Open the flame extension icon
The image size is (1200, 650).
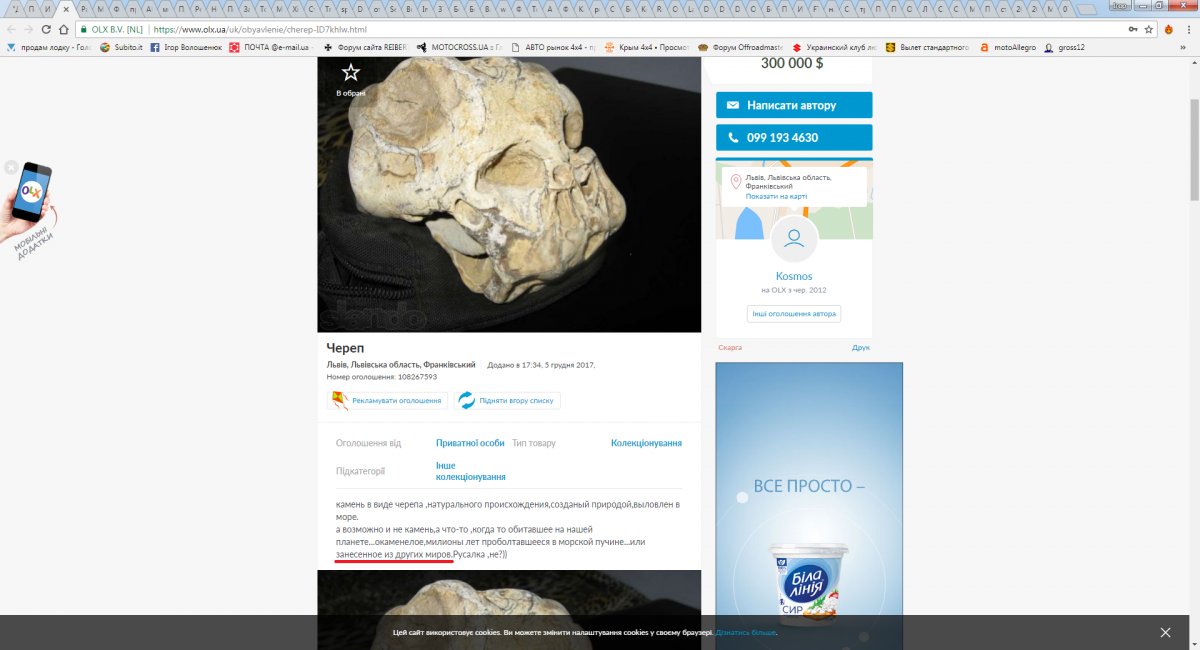pos(1168,30)
